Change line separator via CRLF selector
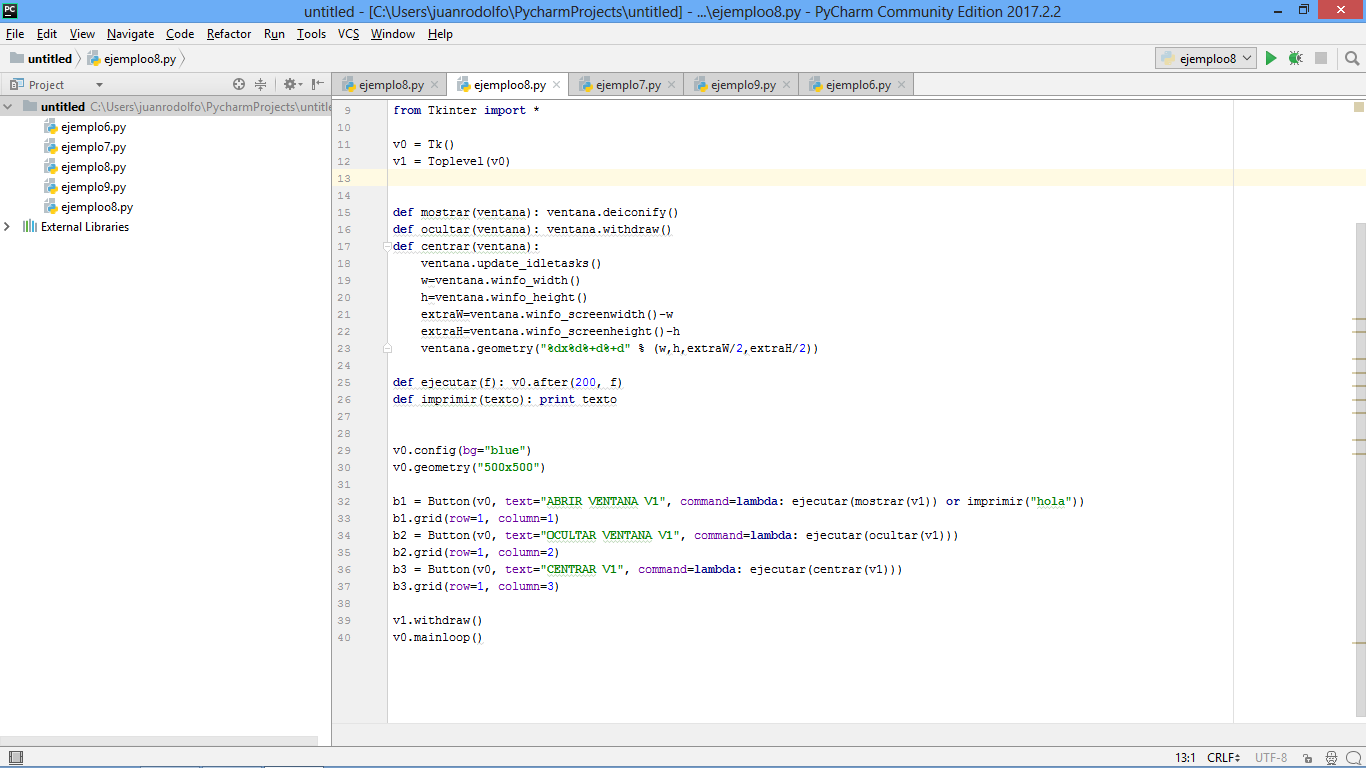Image resolution: width=1366 pixels, height=768 pixels. pos(1224,757)
